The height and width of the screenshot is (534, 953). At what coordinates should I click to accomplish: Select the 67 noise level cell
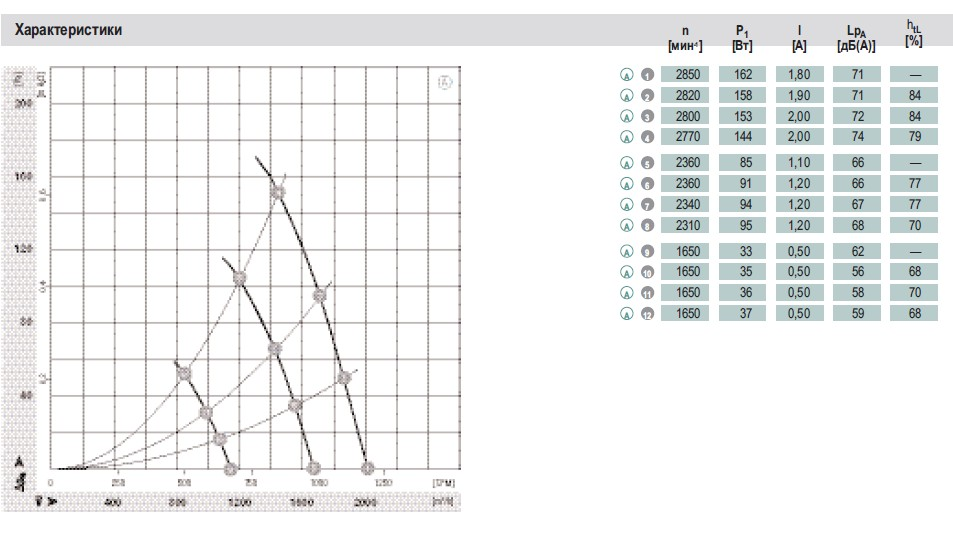click(x=856, y=204)
